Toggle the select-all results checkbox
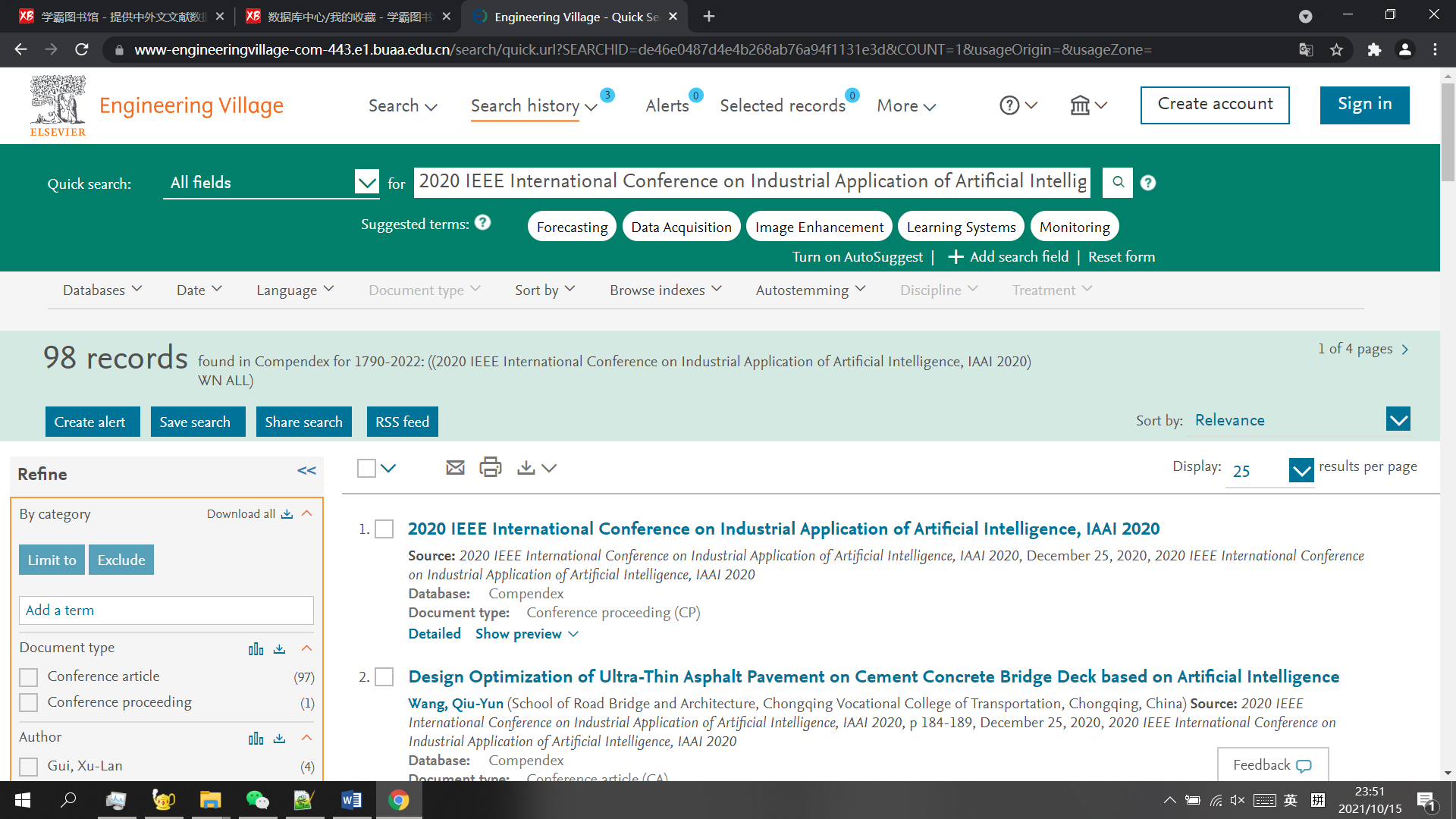1456x819 pixels. click(366, 469)
